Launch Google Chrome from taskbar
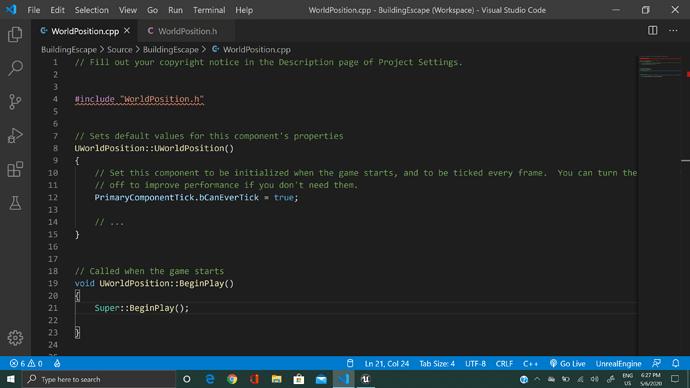Screen dimensions: 690x388 [232, 379]
